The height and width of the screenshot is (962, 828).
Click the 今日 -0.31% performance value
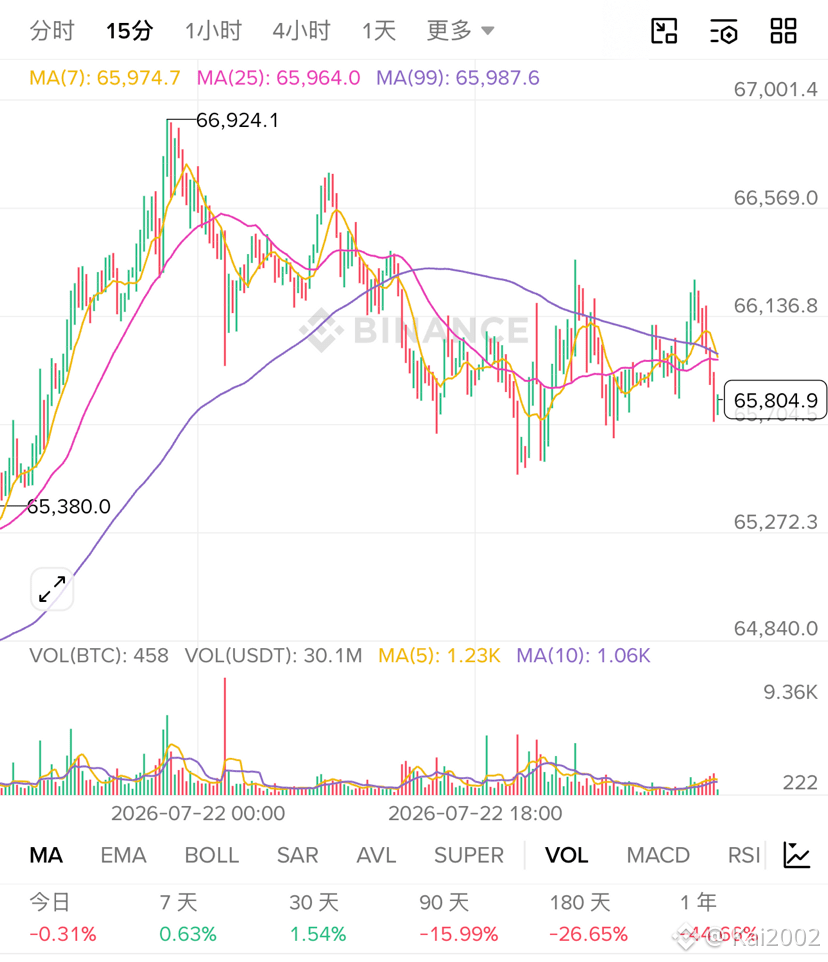point(63,934)
